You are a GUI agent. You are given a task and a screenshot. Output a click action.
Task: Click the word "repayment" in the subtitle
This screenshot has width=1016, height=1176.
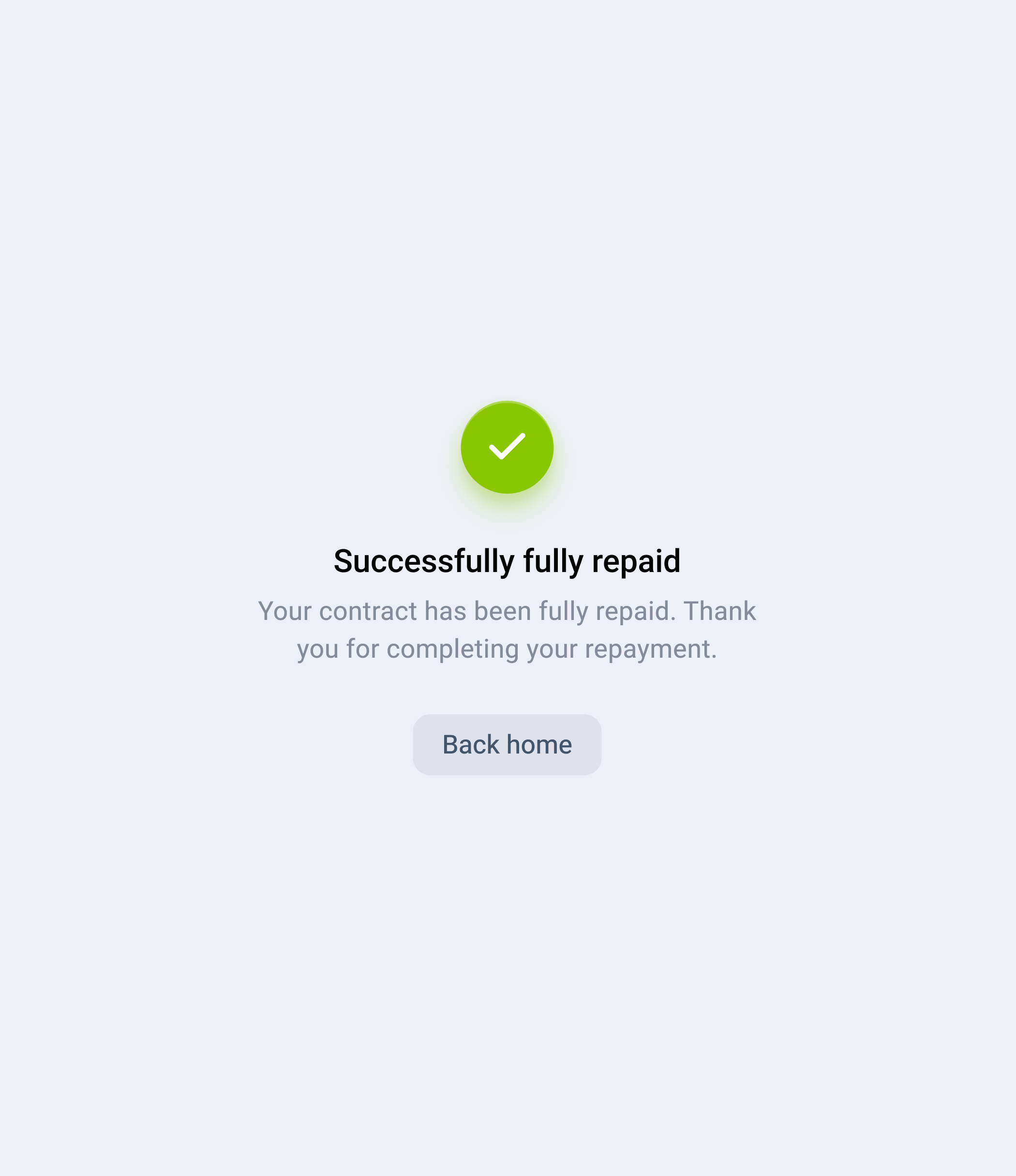tap(648, 648)
